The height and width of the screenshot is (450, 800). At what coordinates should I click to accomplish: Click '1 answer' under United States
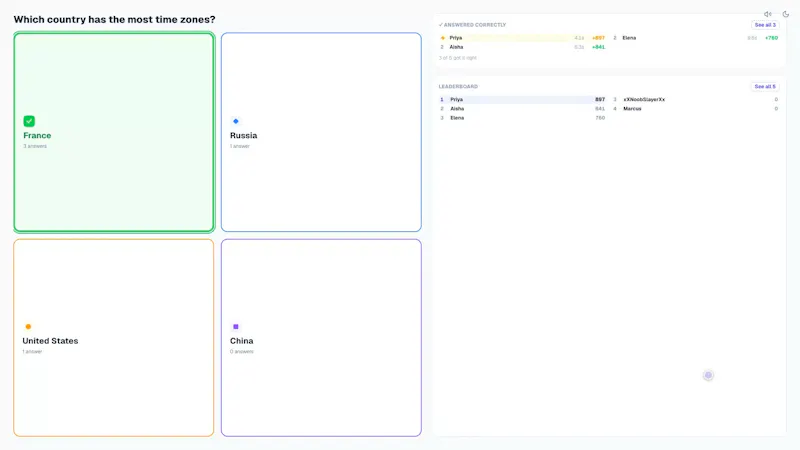click(x=32, y=352)
